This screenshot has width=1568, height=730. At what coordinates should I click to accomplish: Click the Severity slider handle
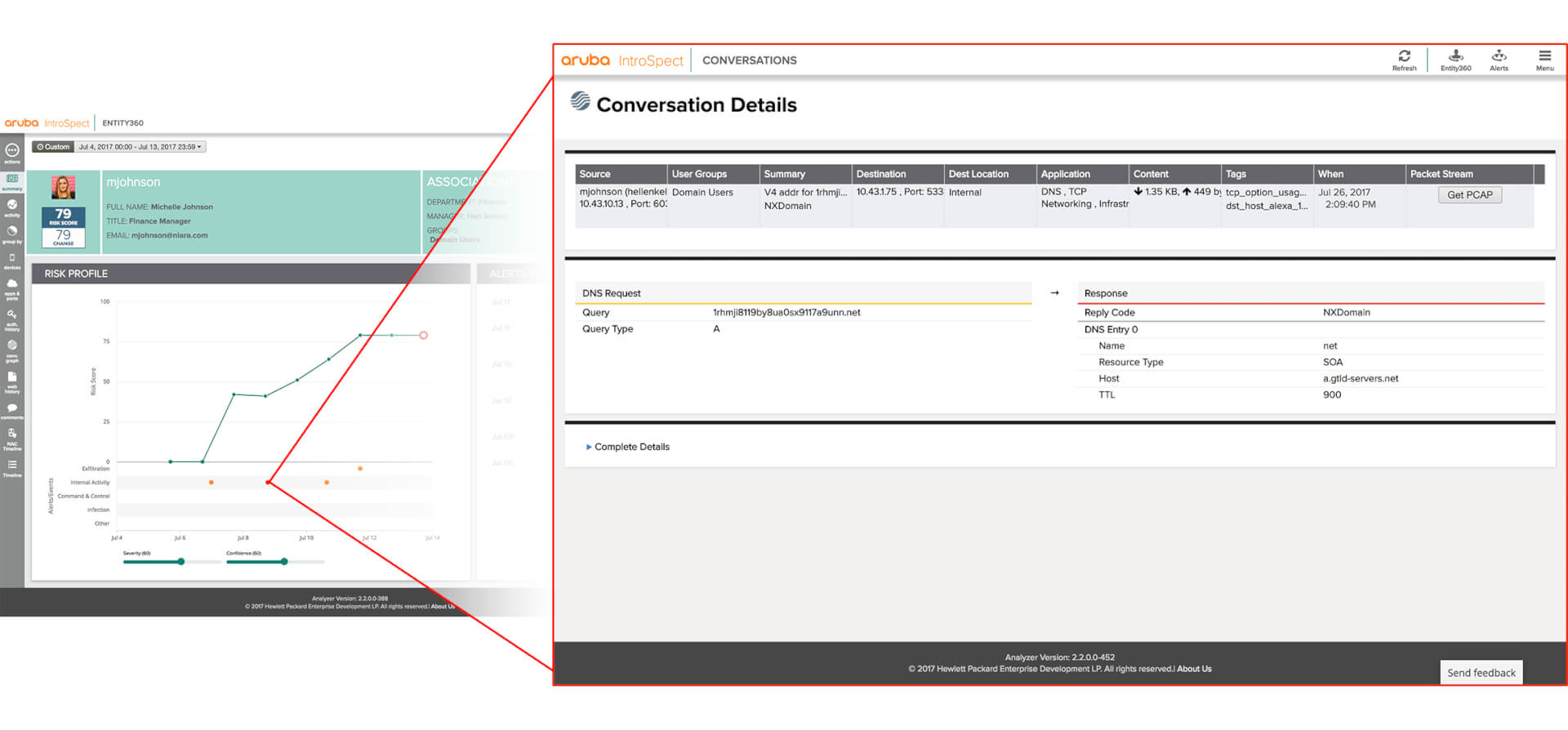[x=181, y=562]
